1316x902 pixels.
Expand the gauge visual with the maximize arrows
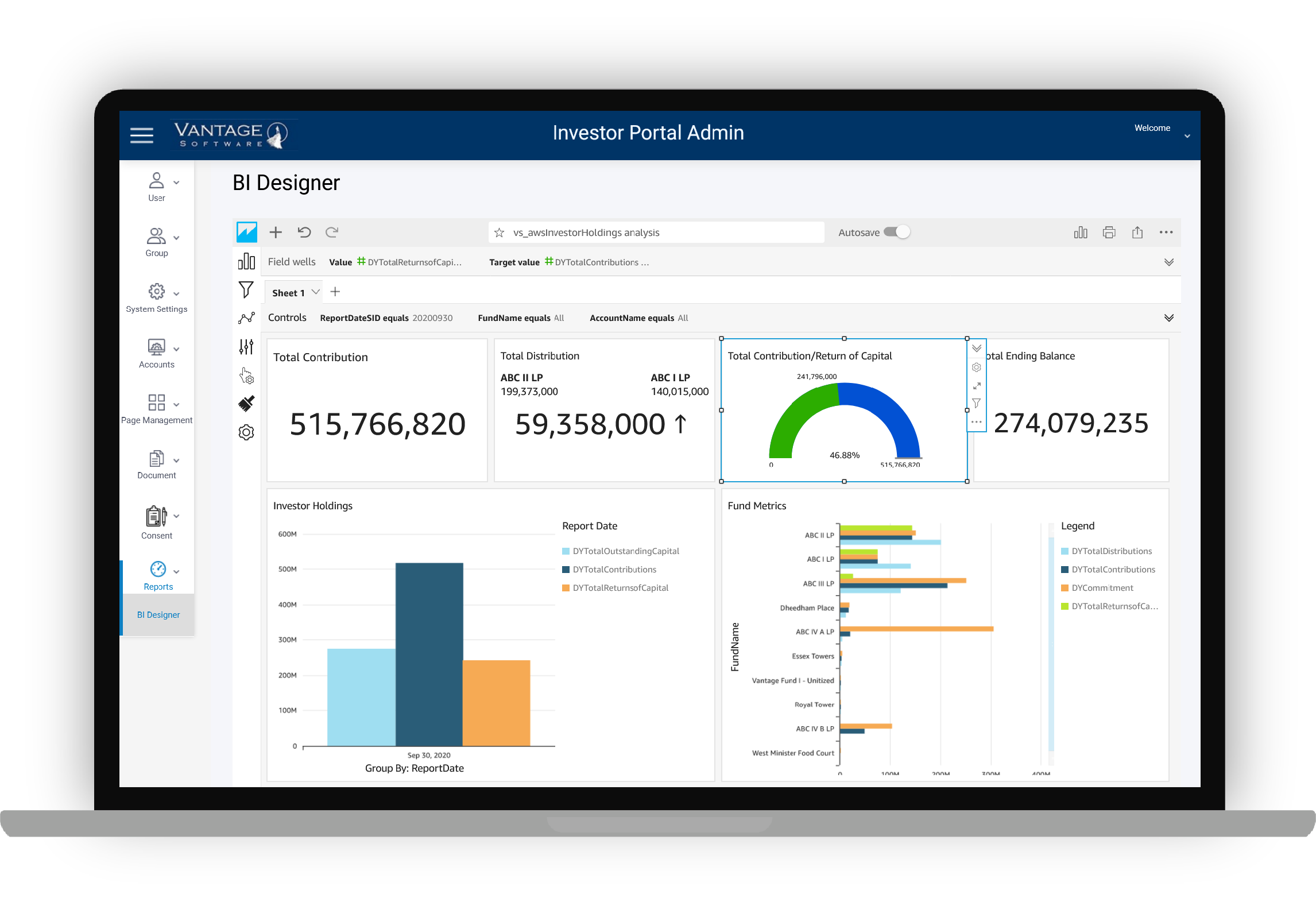tap(976, 385)
